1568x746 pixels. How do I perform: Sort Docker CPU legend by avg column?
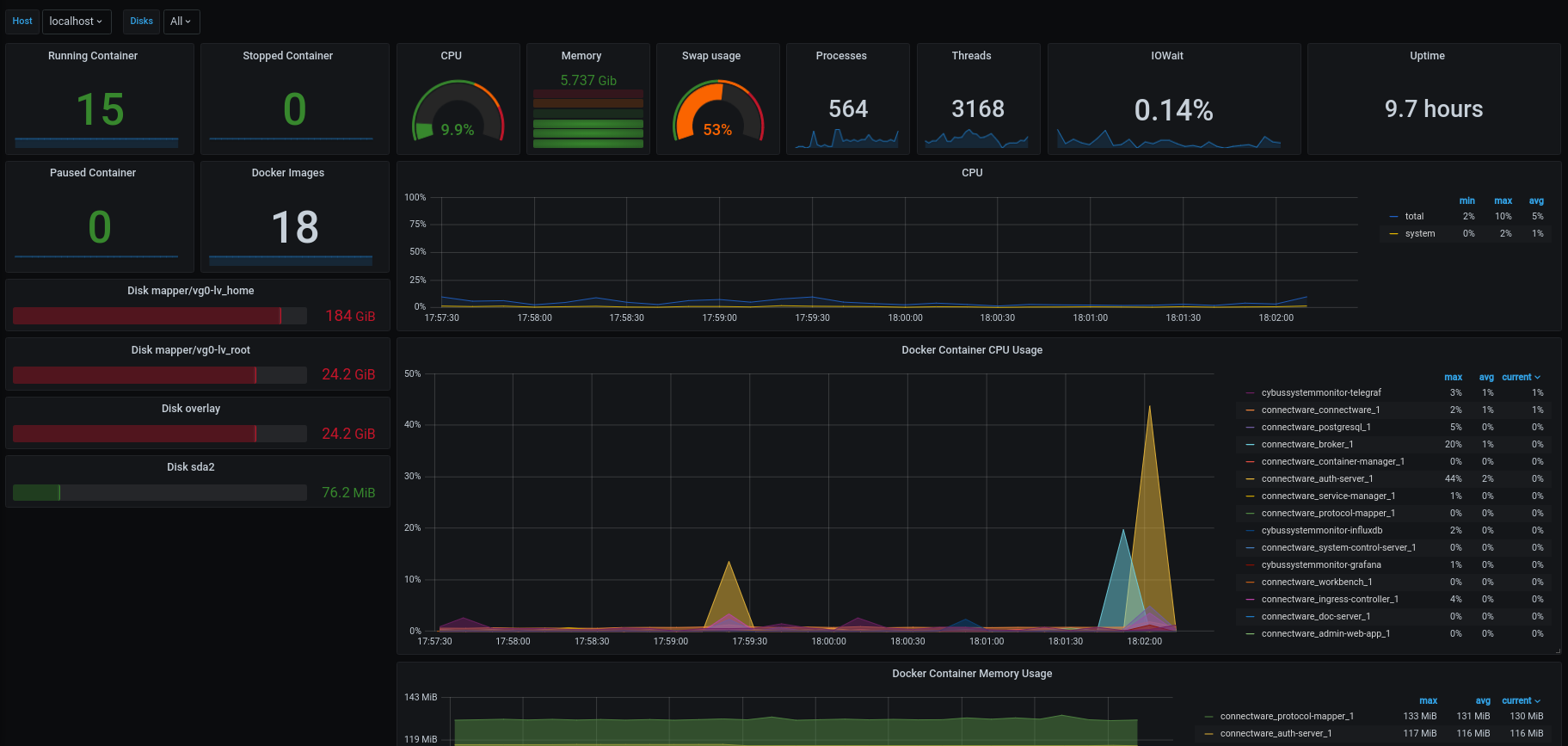[1486, 377]
